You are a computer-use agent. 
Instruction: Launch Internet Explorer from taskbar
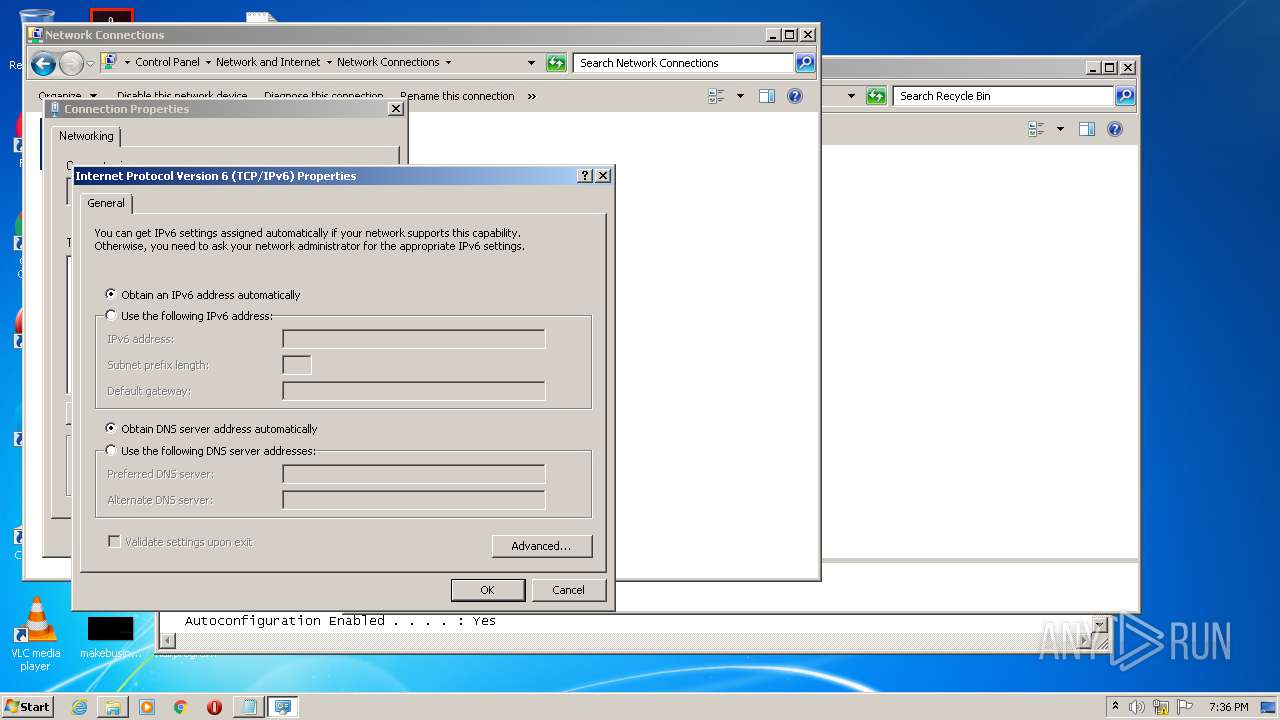point(79,707)
